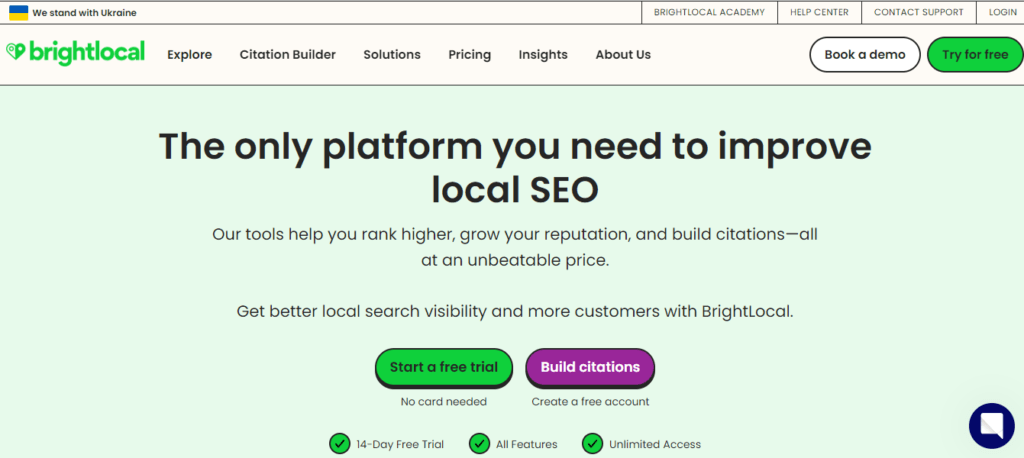The image size is (1024, 458).
Task: Click the Unlimited Access checkmark icon
Action: point(592,444)
